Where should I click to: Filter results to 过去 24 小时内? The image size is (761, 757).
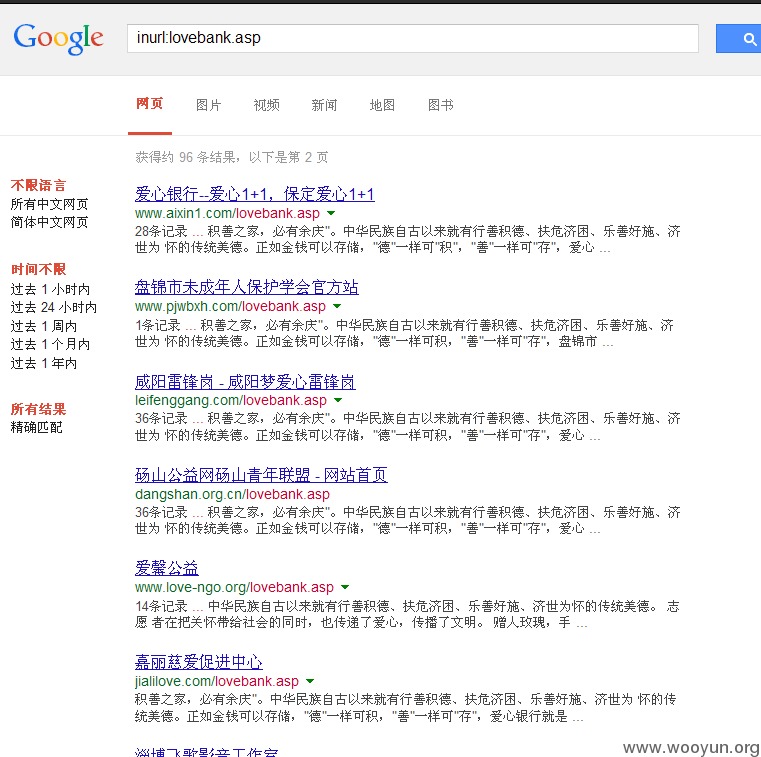point(54,307)
